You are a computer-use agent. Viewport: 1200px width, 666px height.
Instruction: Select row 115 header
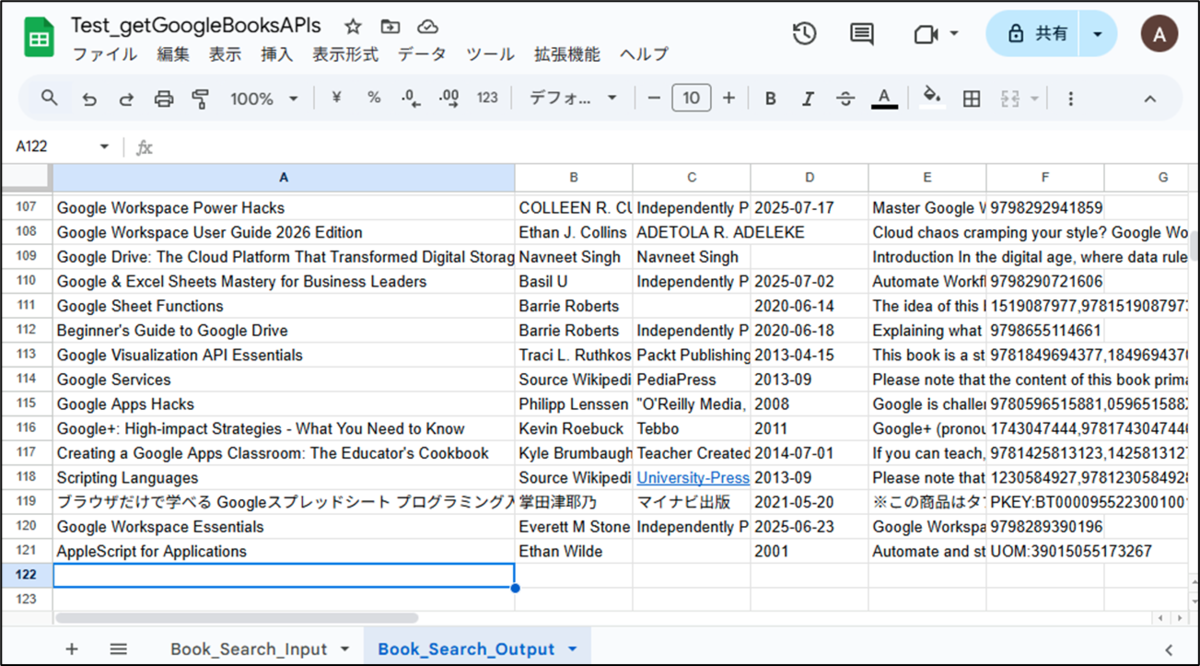(26, 404)
